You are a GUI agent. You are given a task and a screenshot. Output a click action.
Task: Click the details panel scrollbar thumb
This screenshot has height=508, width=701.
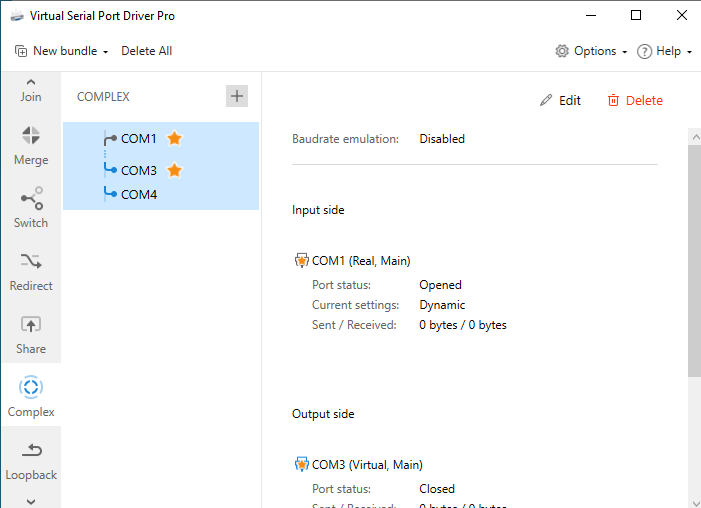[x=694, y=261]
